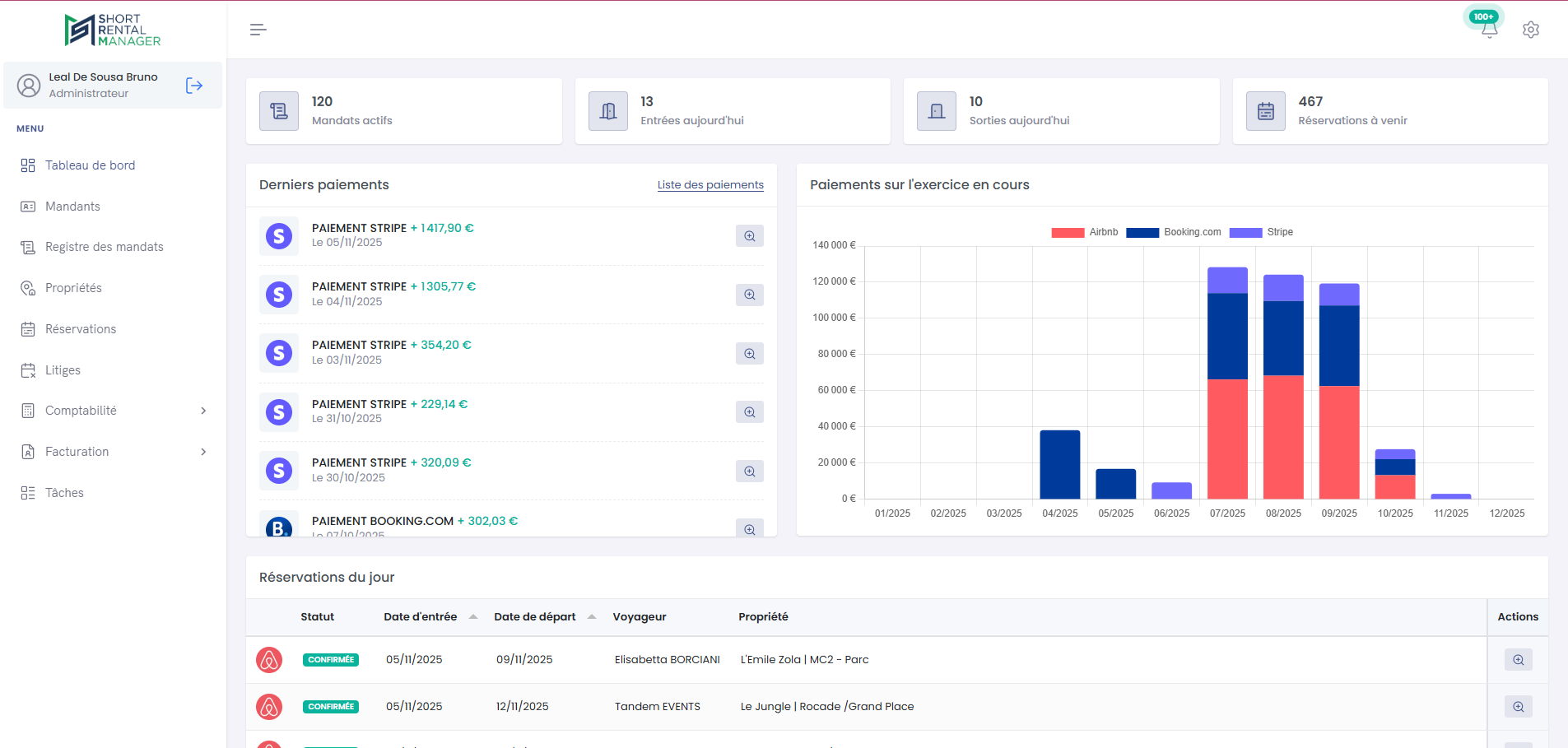The width and height of the screenshot is (1568, 748).
Task: Open the Liste des paiements link
Action: [710, 185]
